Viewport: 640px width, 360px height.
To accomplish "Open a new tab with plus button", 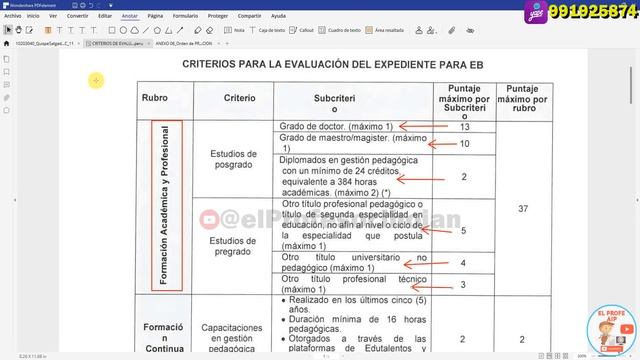I will 227,43.
